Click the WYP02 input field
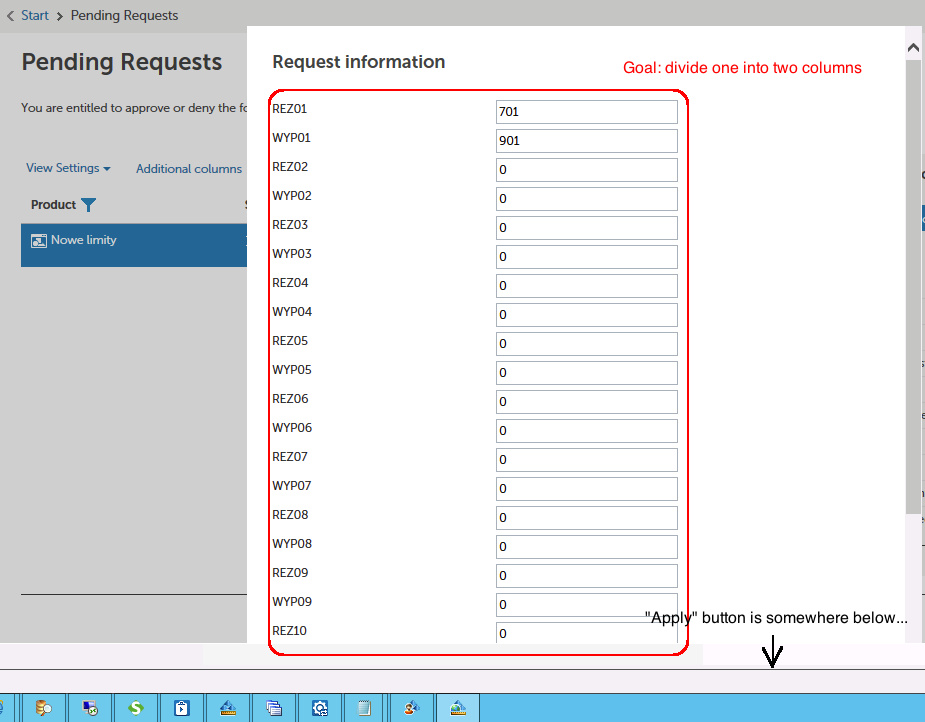This screenshot has height=722, width=925. click(586, 198)
